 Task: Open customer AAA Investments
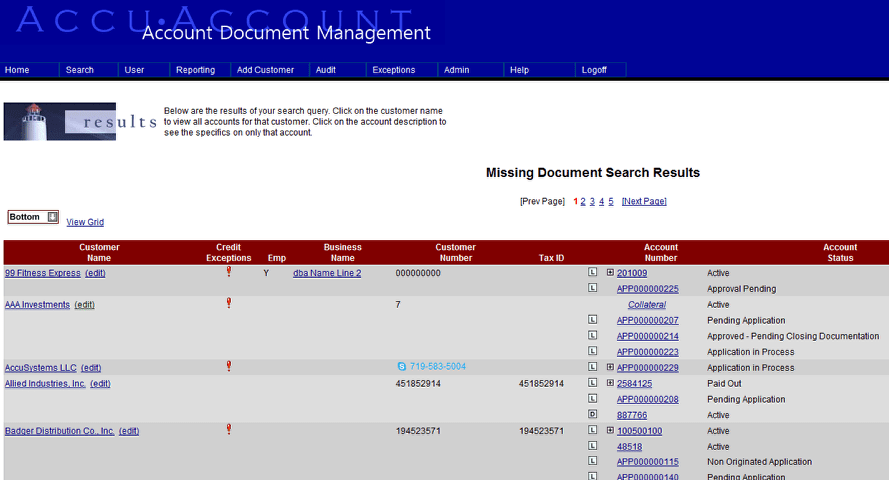(37, 305)
